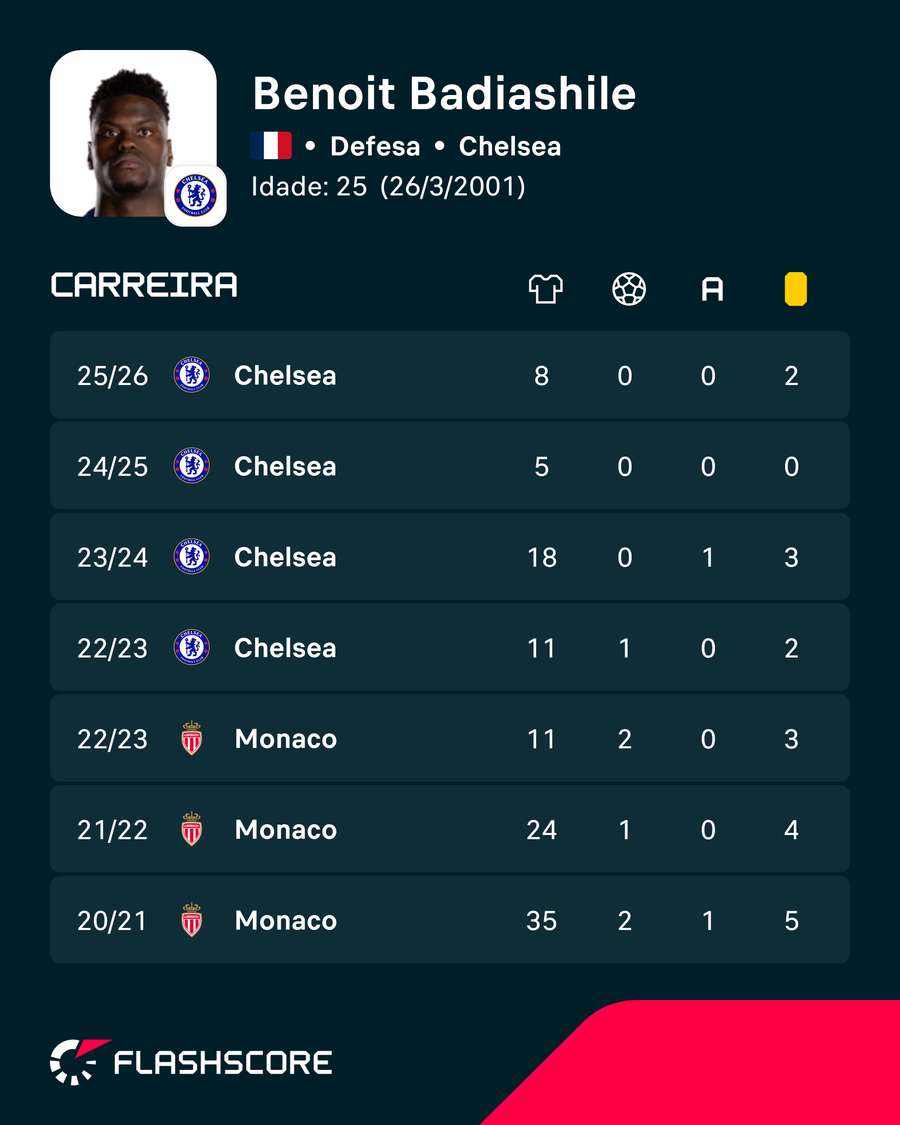The width and height of the screenshot is (900, 1125).
Task: Click the Carreira section heading
Action: (x=144, y=285)
